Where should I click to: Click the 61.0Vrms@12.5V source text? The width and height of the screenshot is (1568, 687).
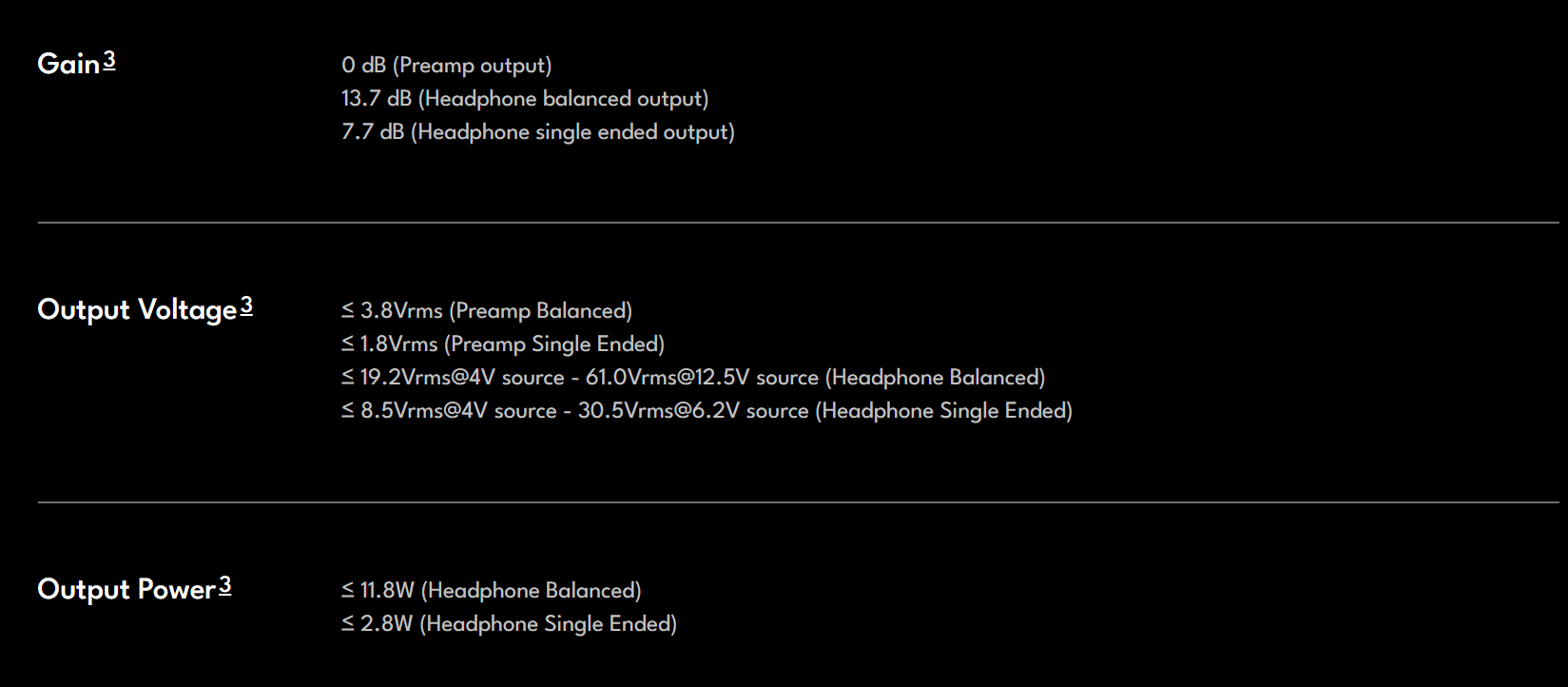702,378
